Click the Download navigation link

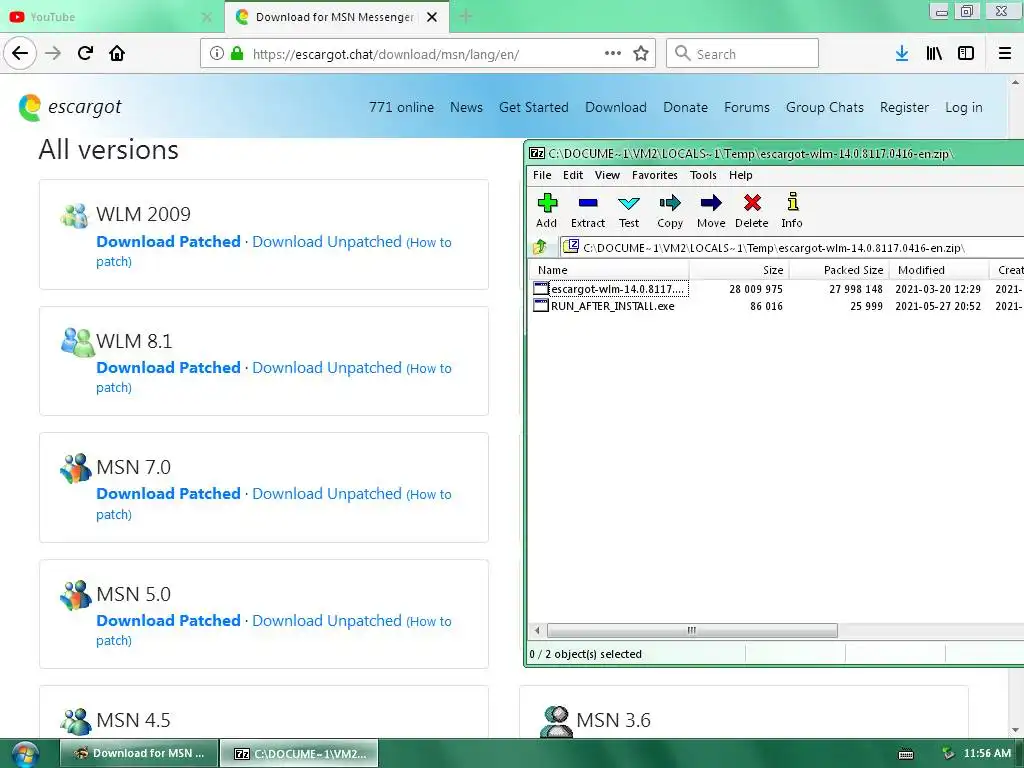(616, 107)
